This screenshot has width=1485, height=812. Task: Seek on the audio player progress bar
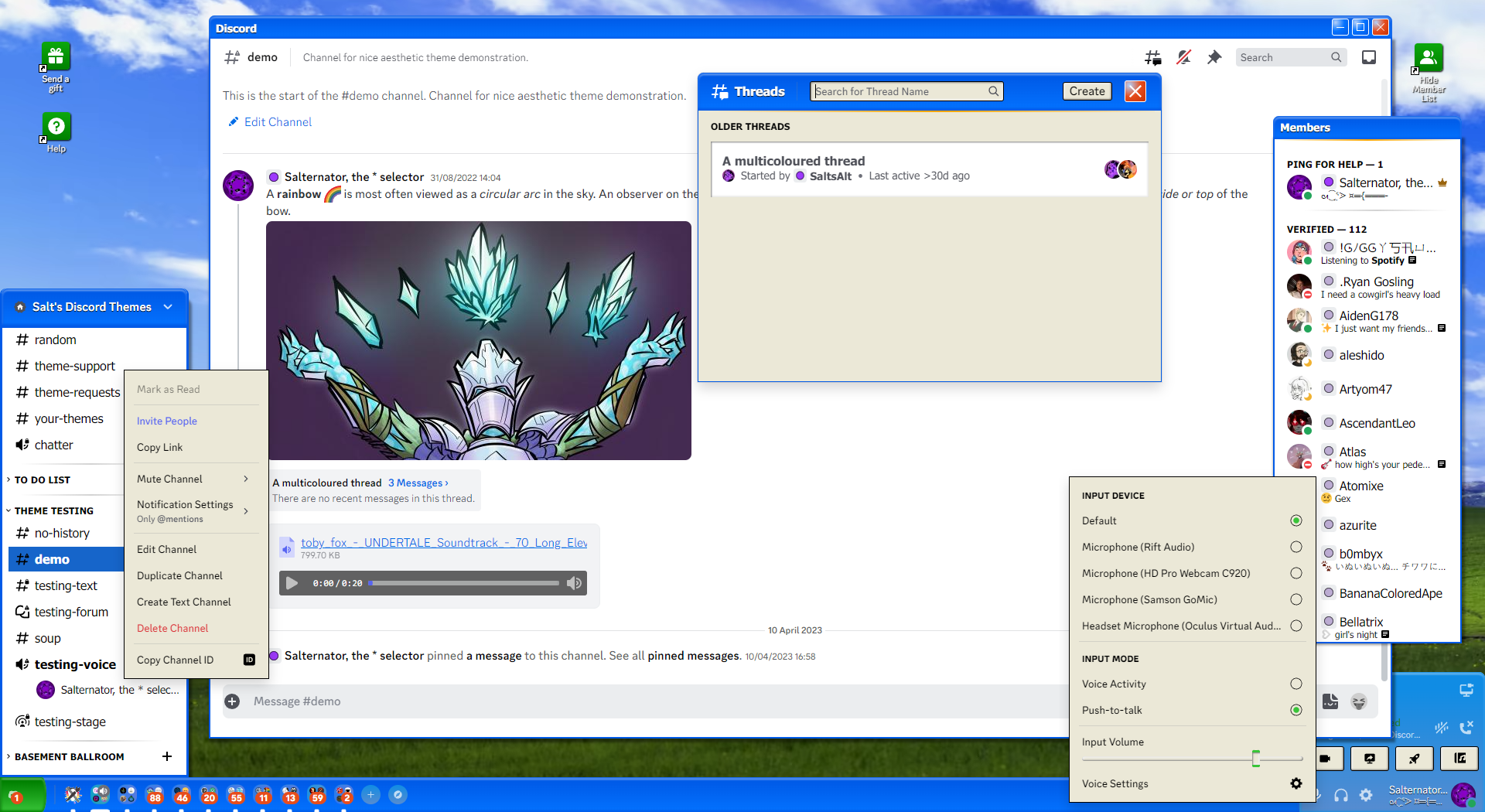464,583
